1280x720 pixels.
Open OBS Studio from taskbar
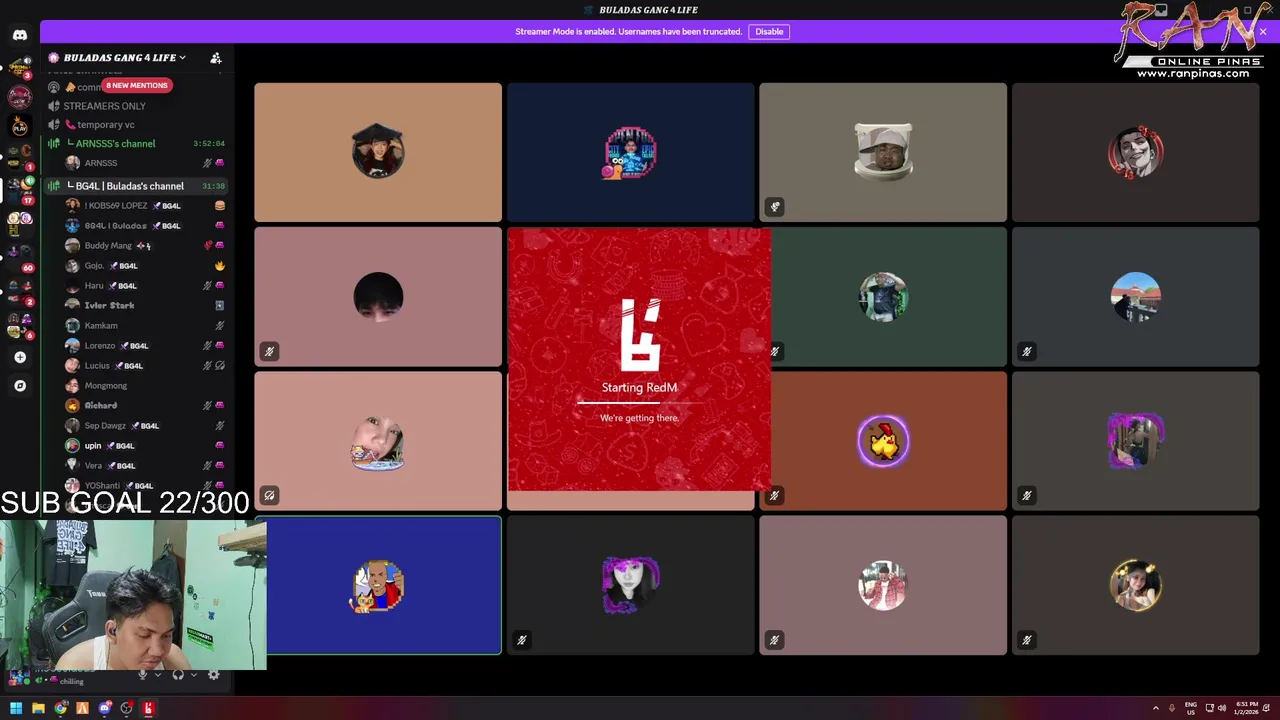(126, 708)
